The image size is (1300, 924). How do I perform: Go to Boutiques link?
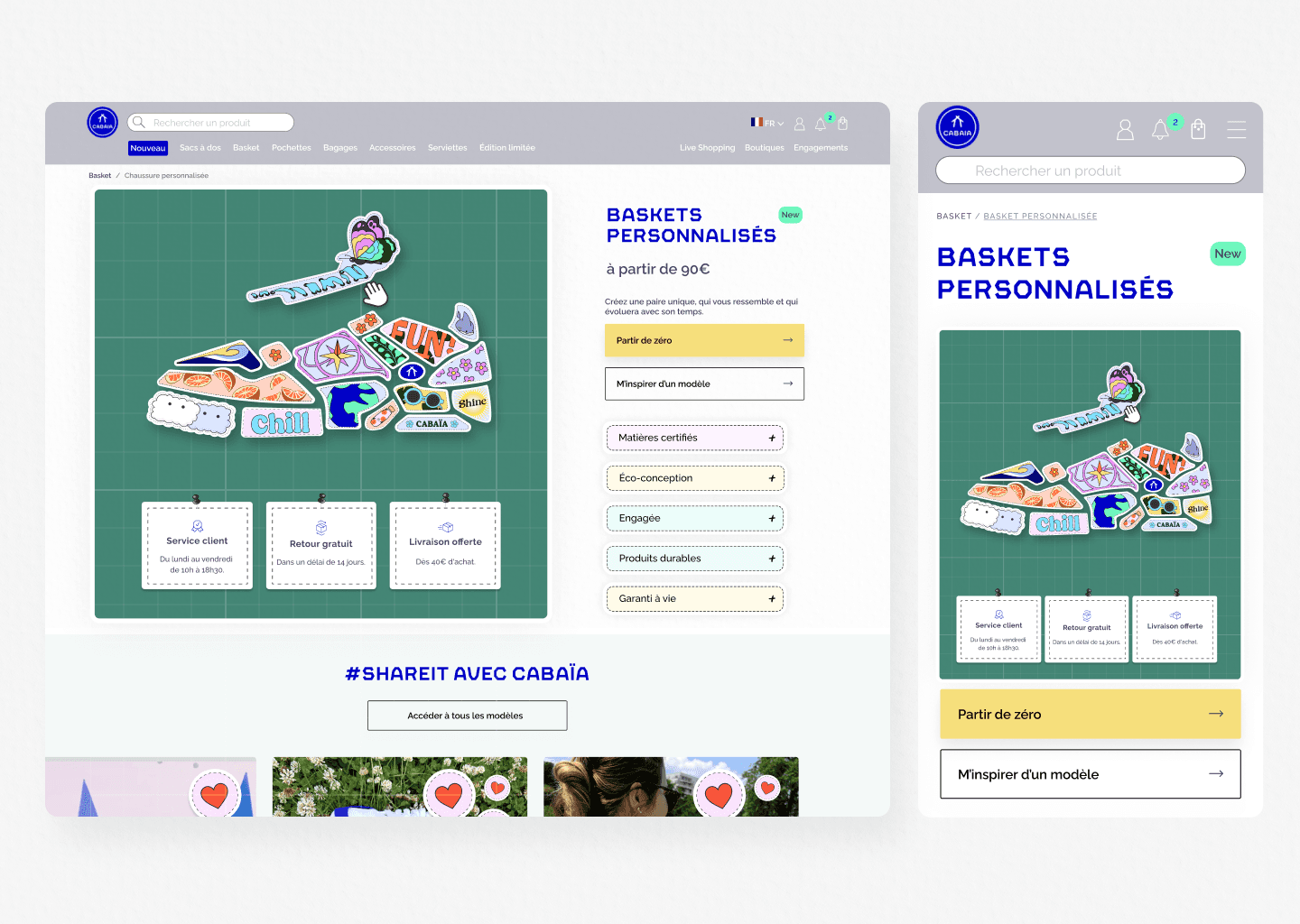[x=765, y=148]
